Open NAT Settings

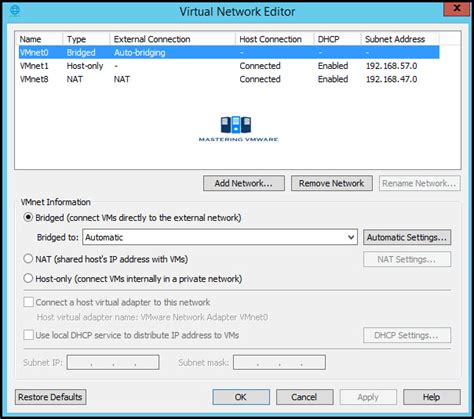(407, 259)
